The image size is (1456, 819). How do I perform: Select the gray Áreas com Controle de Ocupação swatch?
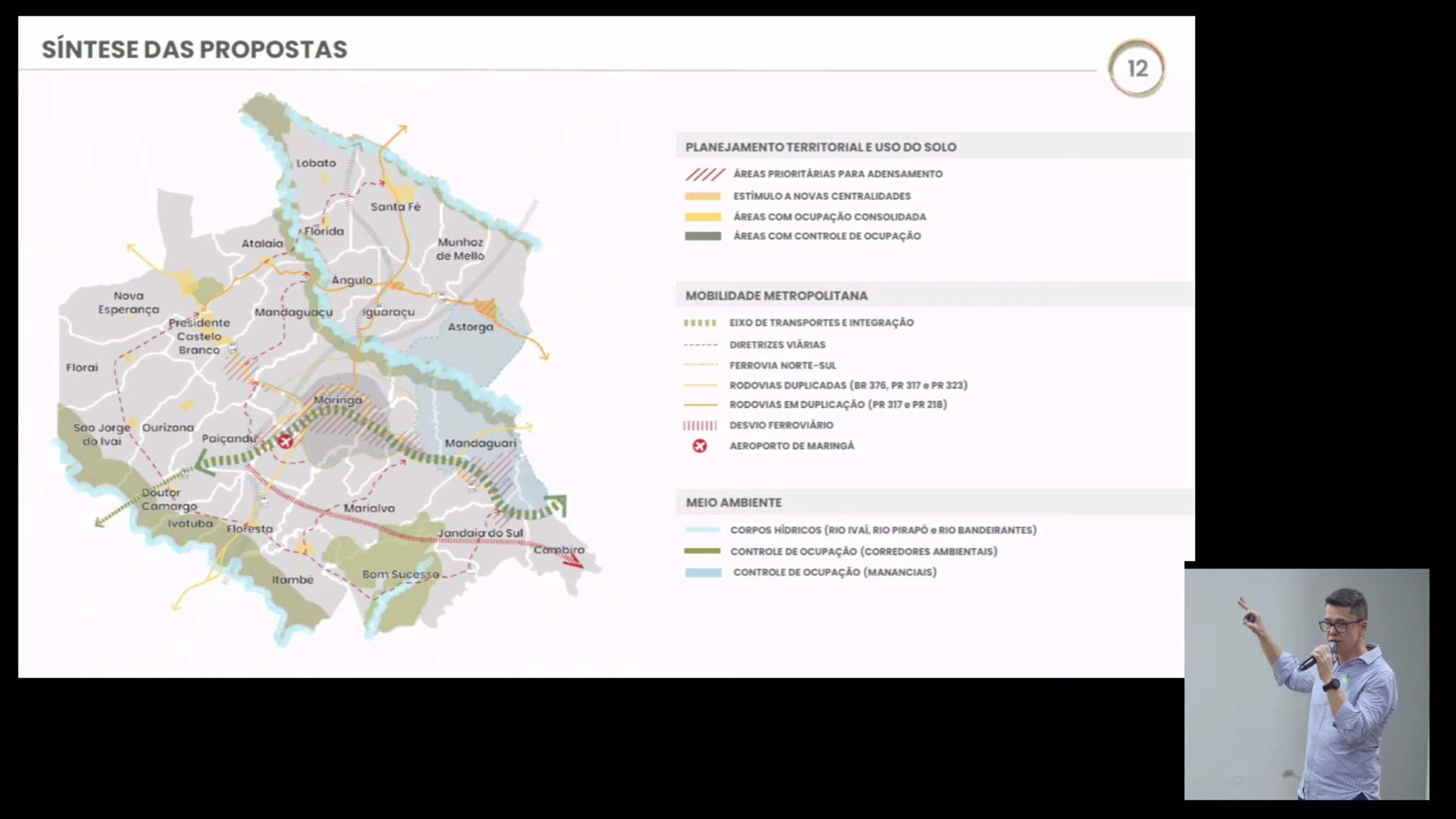pos(703,236)
